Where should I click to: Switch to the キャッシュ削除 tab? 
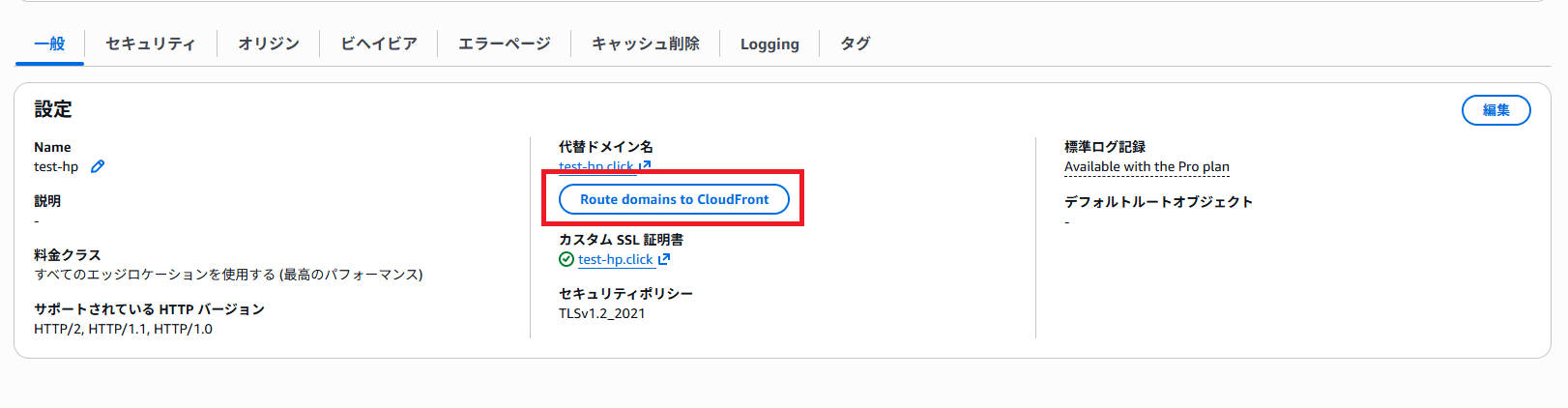pos(646,44)
